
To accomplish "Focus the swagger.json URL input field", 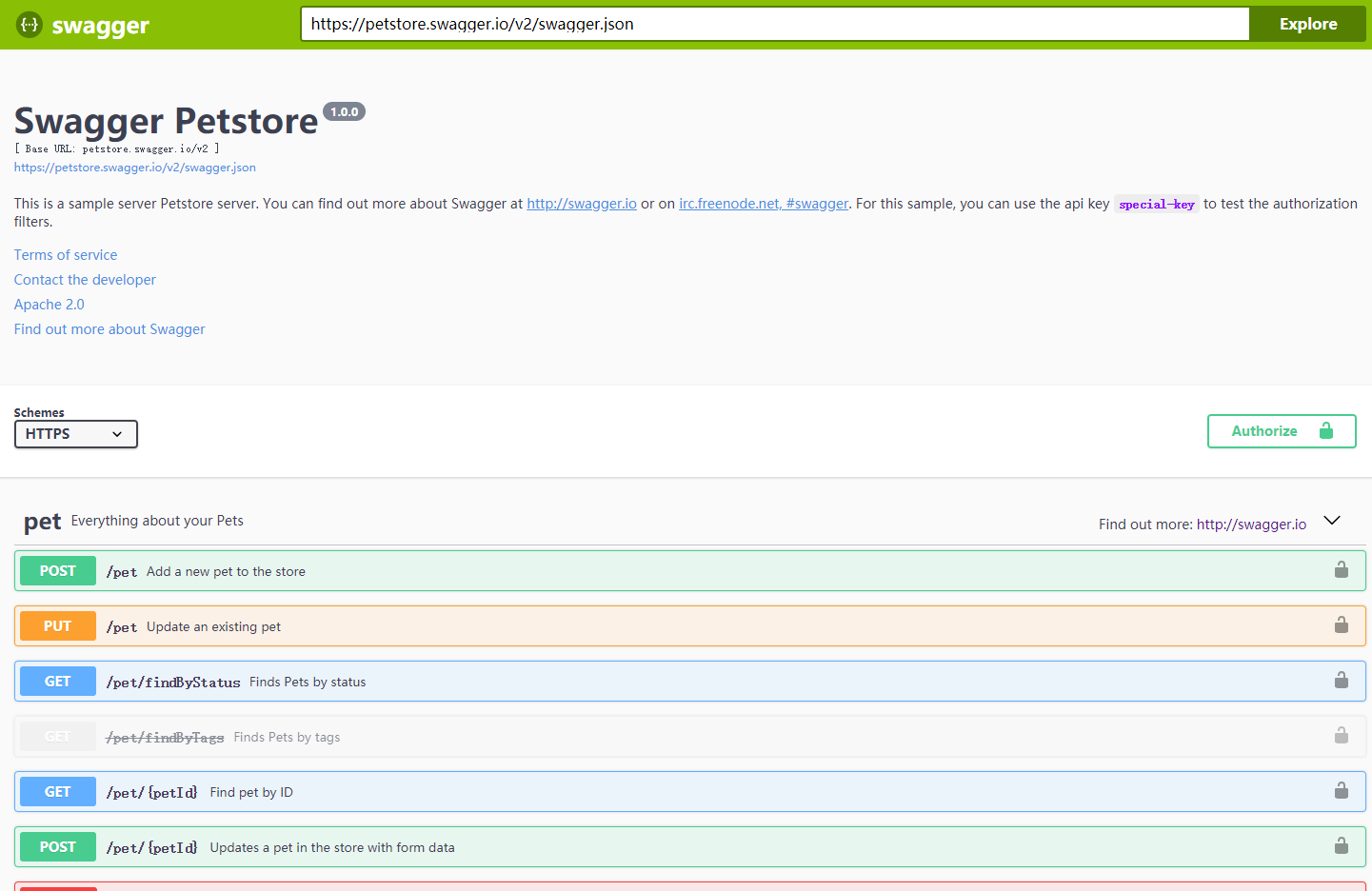I will coord(775,25).
